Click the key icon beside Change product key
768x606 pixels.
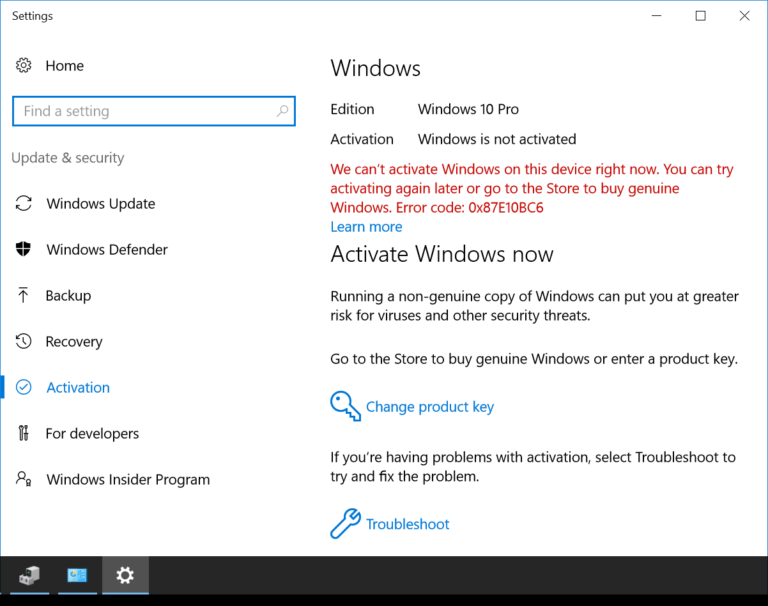345,406
